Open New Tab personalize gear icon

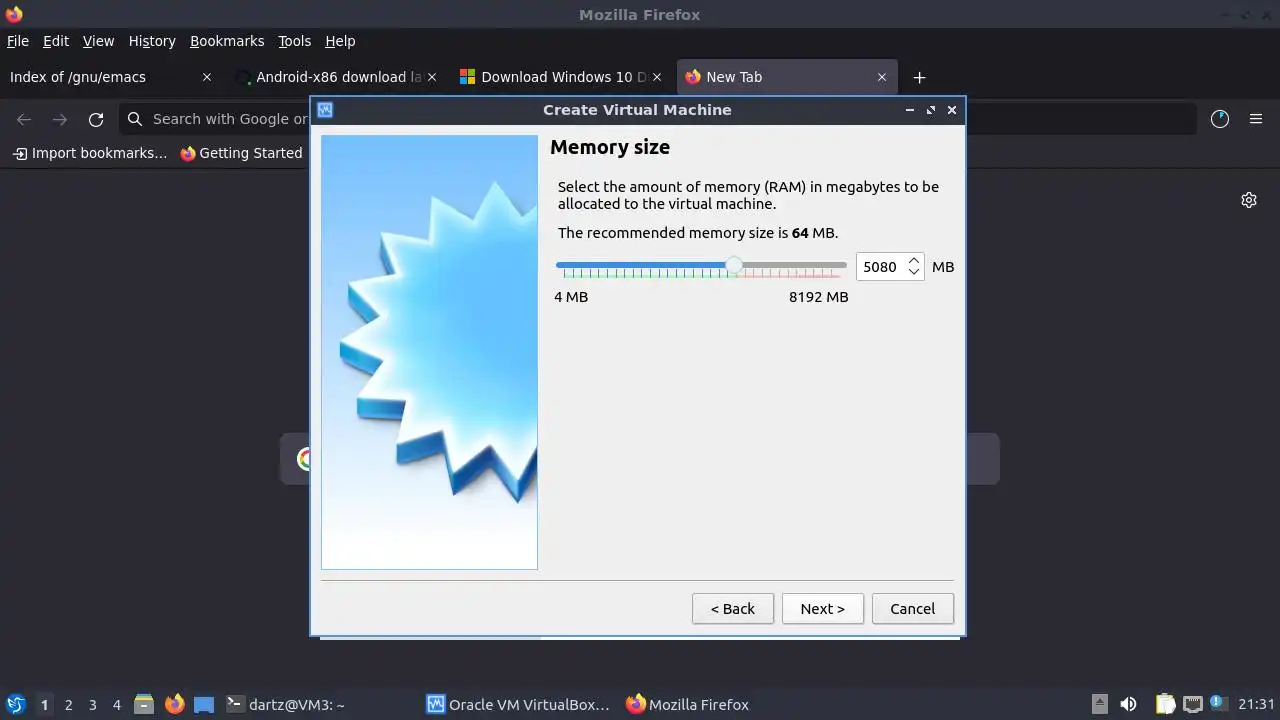1249,200
